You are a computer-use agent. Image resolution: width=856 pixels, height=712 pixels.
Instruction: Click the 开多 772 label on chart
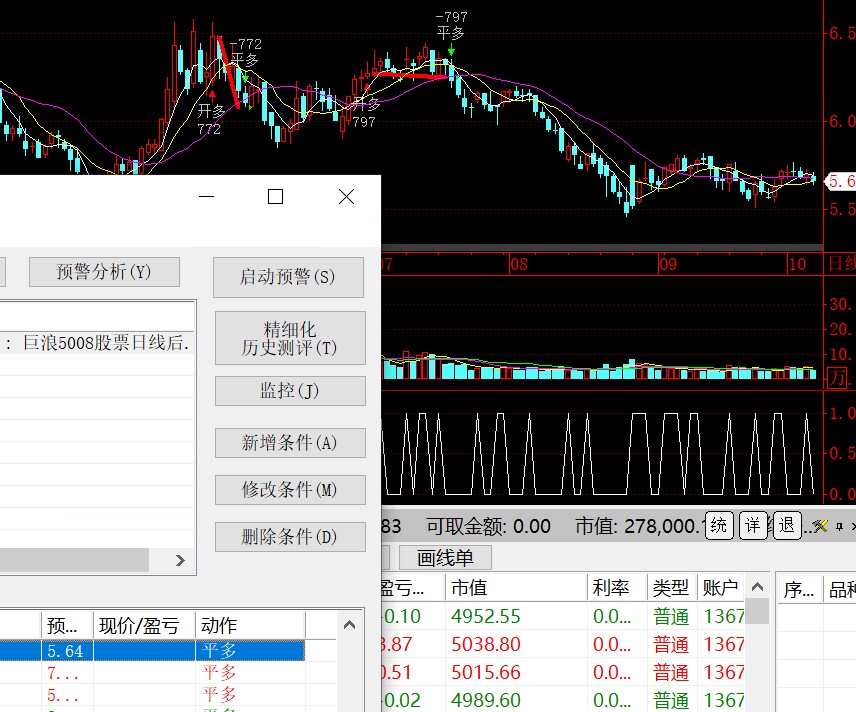point(211,120)
